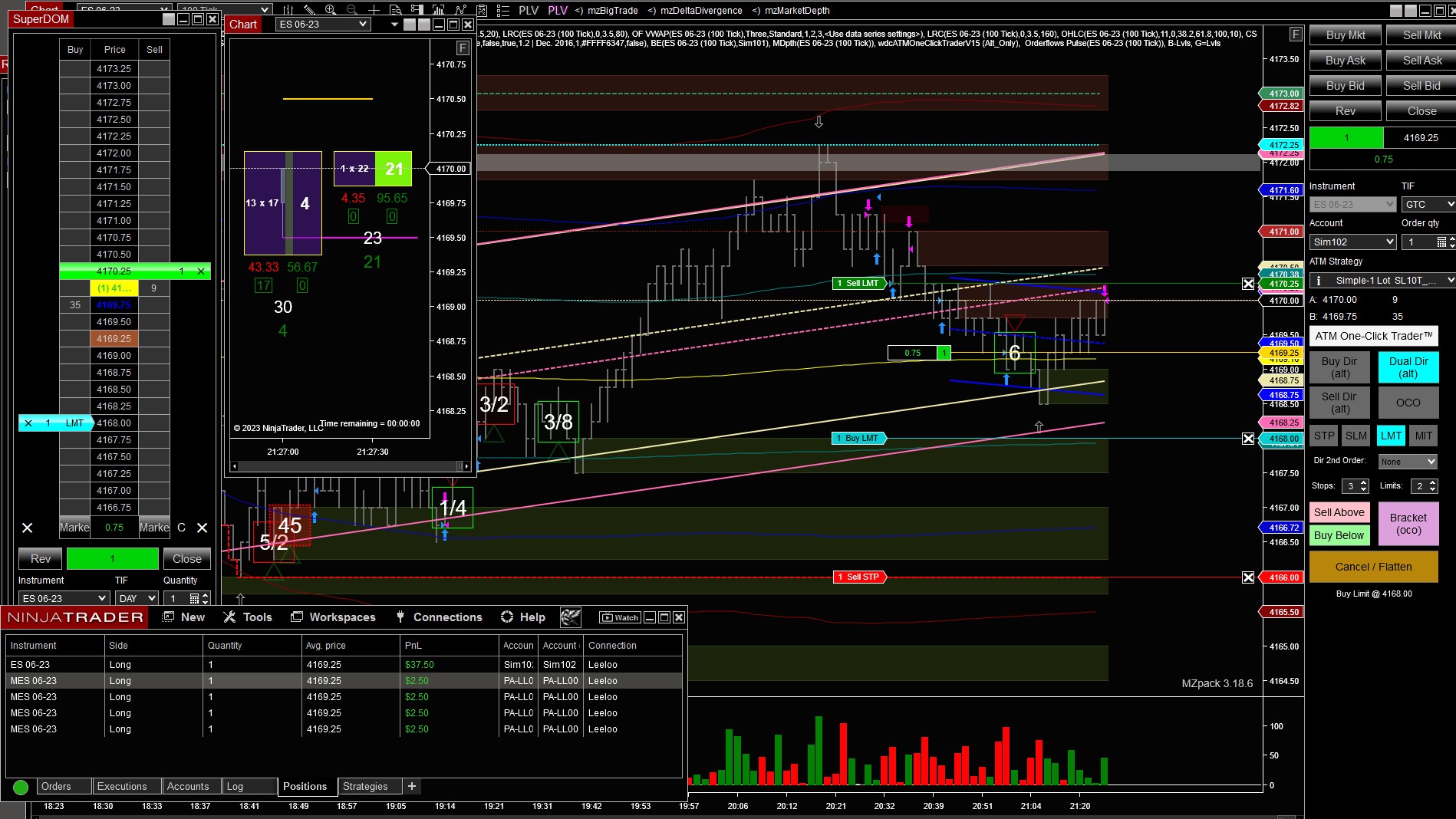Click the Cancel / Flatten button
Screen dimensions: 1456x819
[x=1373, y=567]
